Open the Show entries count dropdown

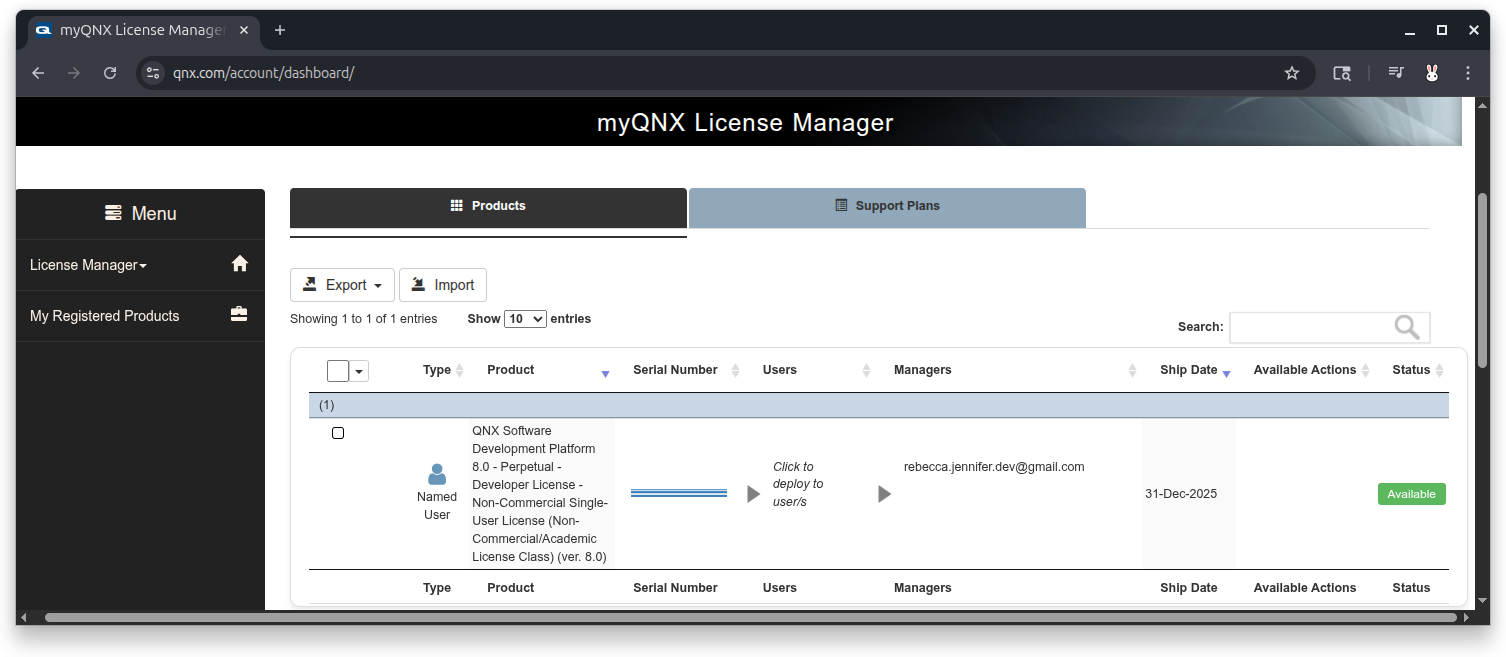525,319
